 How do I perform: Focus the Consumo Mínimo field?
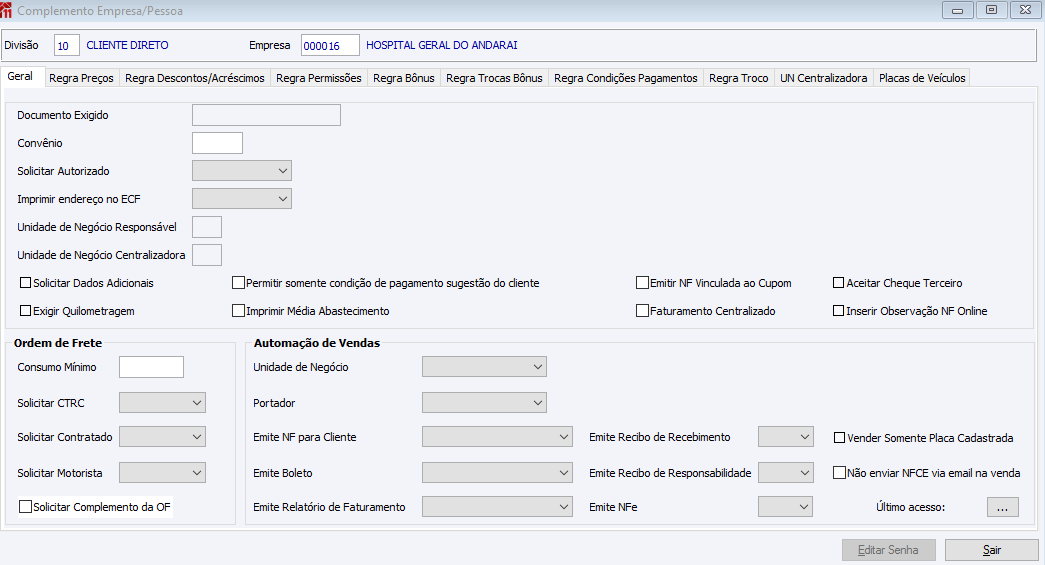151,367
